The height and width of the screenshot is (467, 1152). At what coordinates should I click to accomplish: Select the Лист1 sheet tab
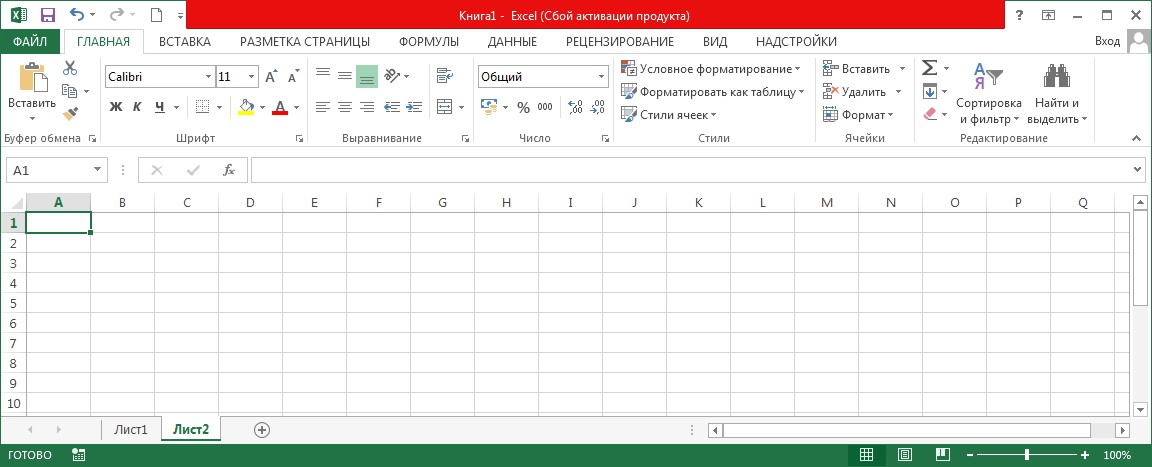click(131, 430)
